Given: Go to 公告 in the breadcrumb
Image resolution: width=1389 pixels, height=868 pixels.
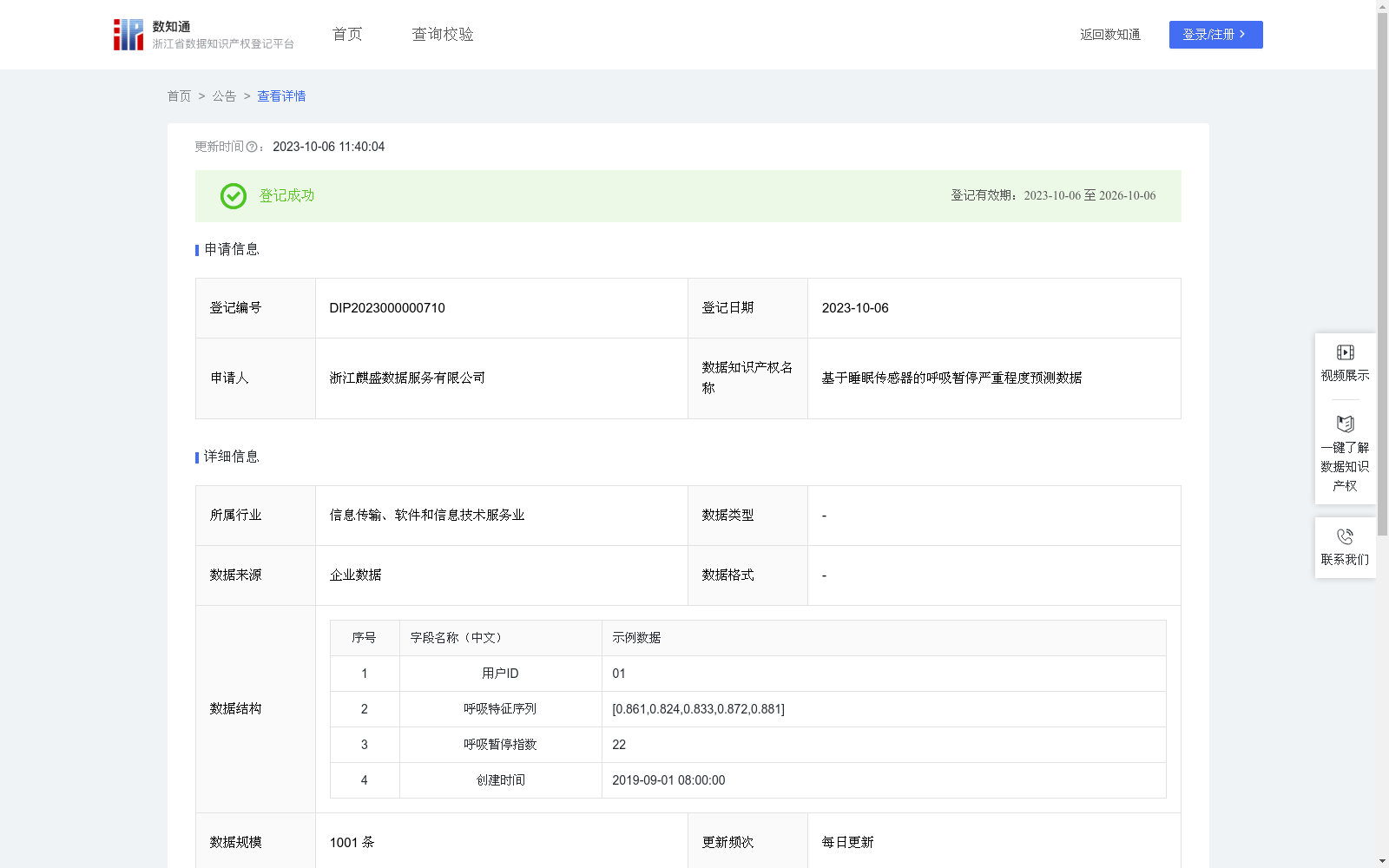Looking at the screenshot, I should coord(224,96).
